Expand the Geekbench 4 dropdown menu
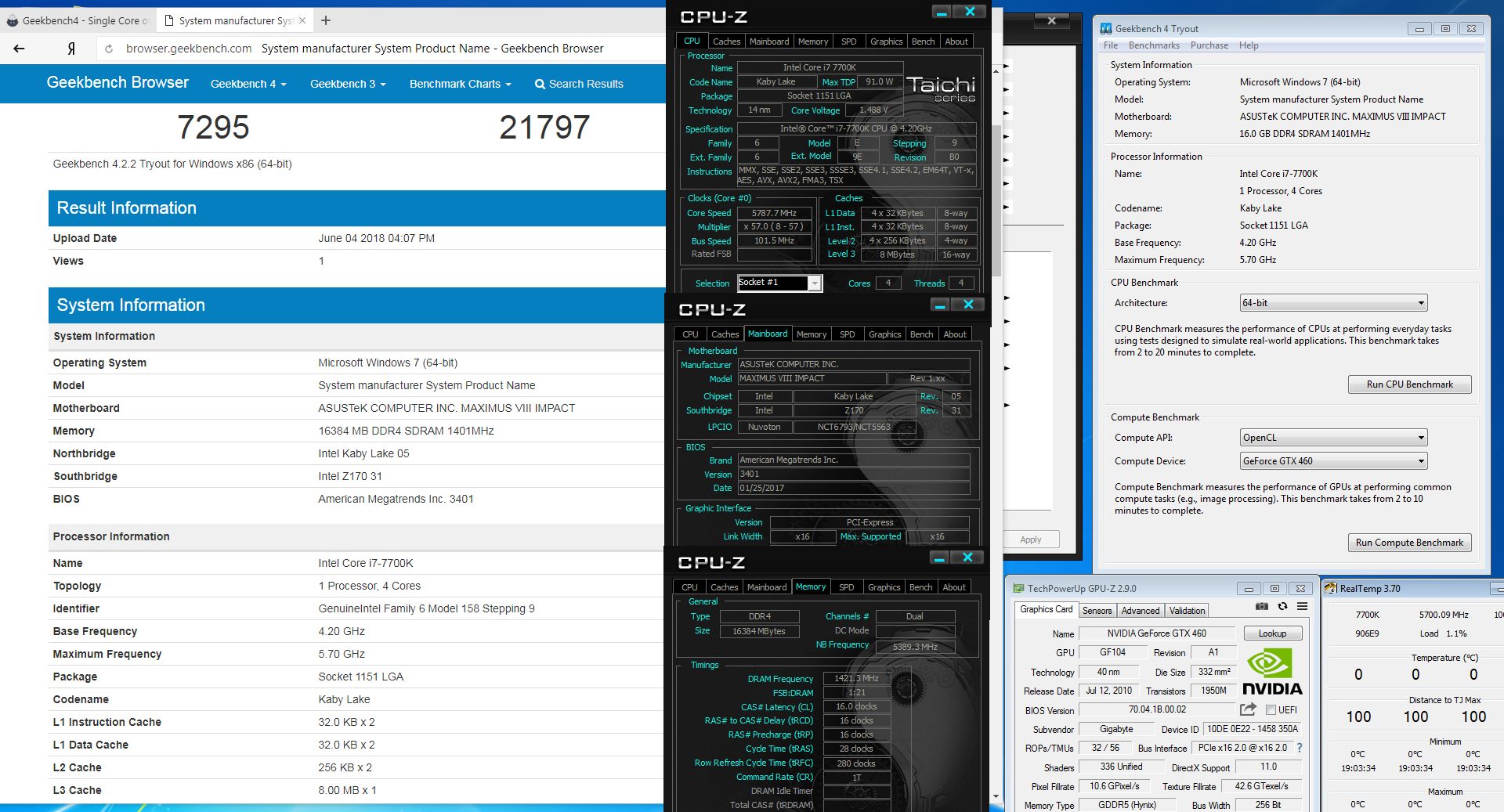The image size is (1504, 812). (248, 84)
